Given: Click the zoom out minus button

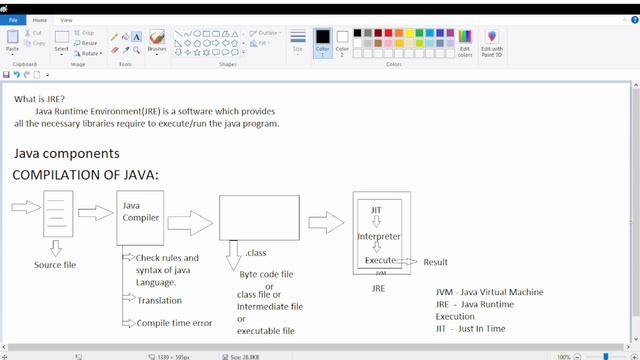Looking at the screenshot, I should pyautogui.click(x=578, y=357).
